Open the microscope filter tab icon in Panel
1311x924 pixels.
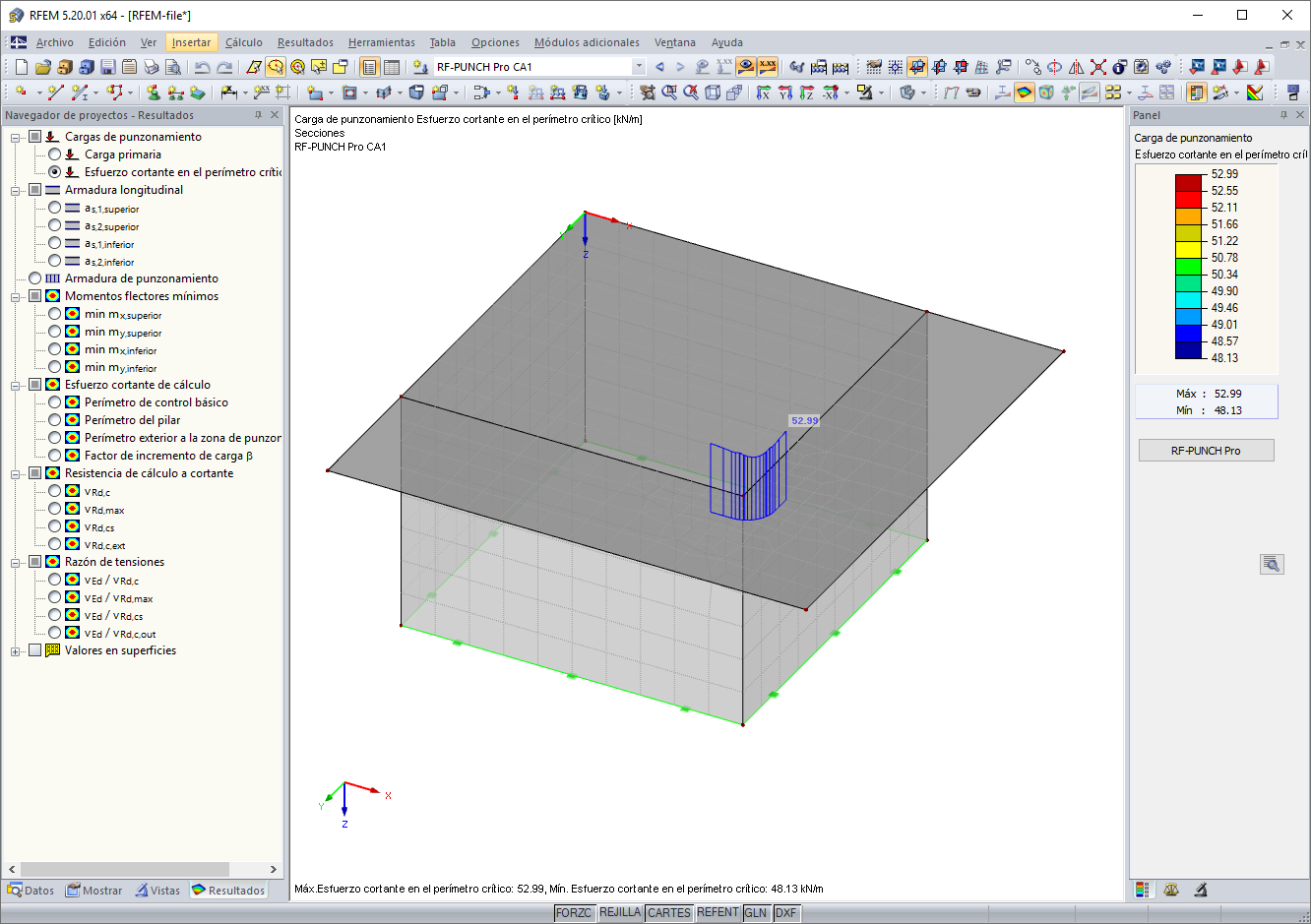(x=1201, y=890)
